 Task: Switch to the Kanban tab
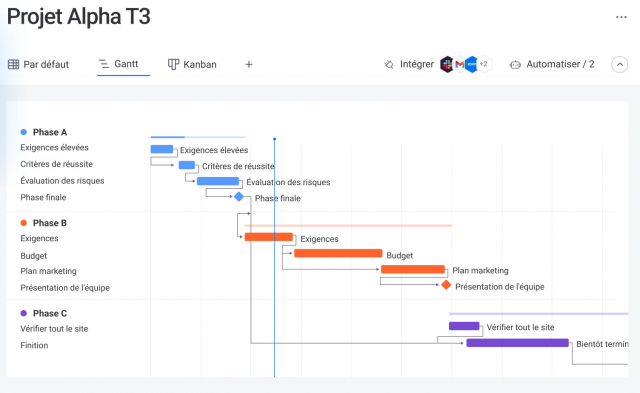(192, 64)
